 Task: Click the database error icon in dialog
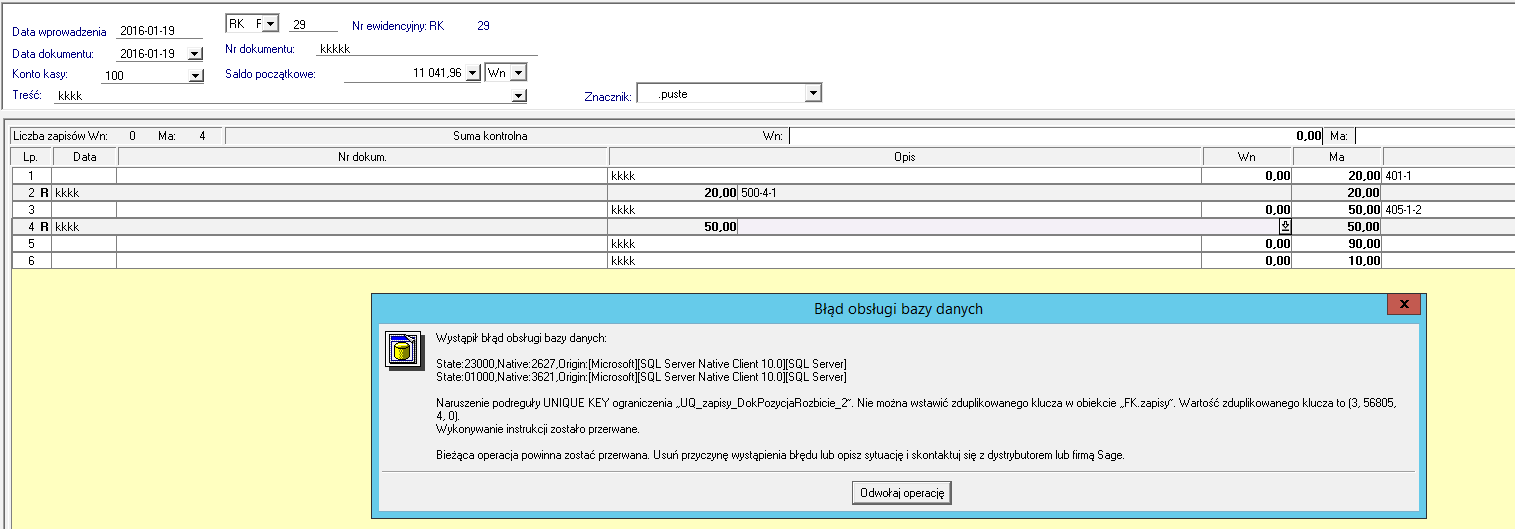pyautogui.click(x=401, y=348)
